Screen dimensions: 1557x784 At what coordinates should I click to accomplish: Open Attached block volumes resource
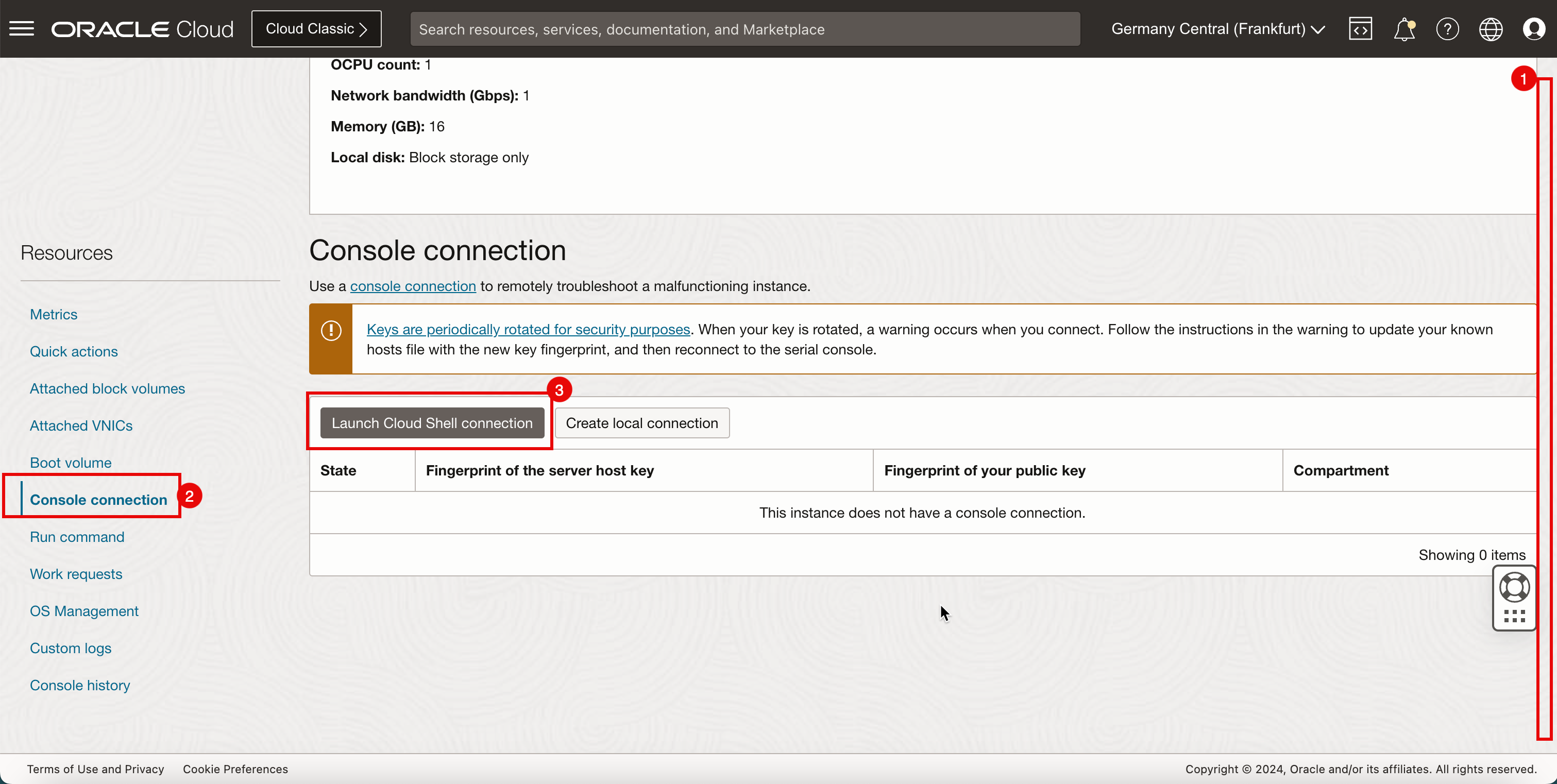pyautogui.click(x=107, y=388)
